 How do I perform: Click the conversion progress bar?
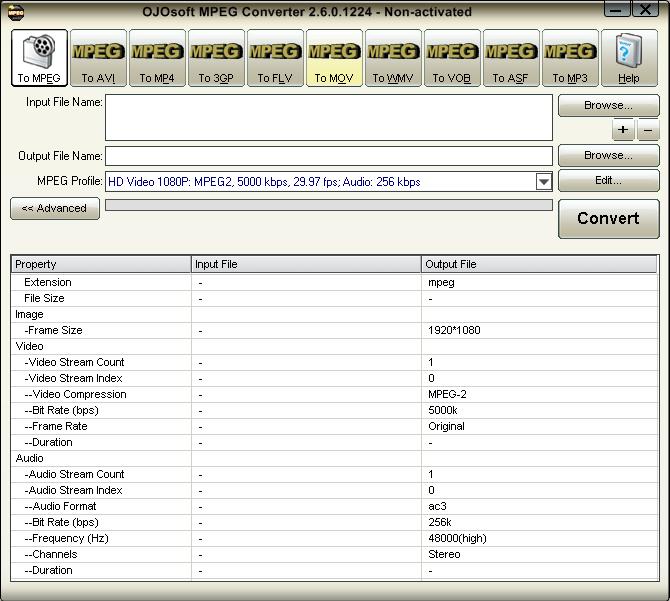(329, 205)
